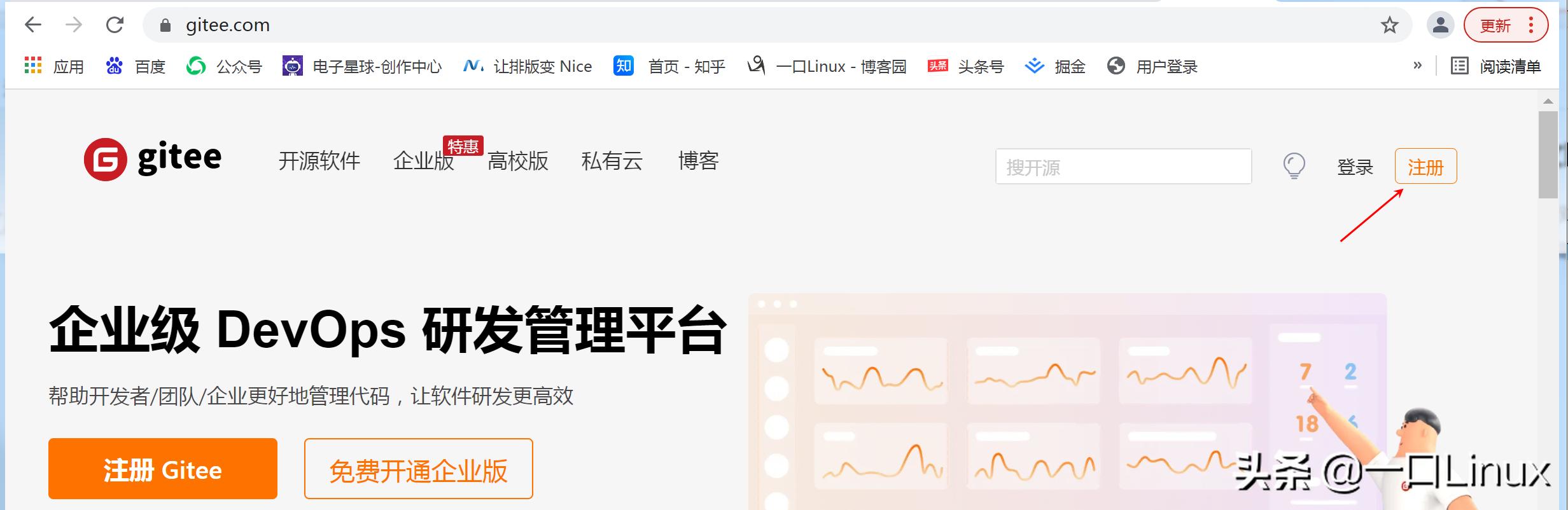Open 电子星球-创作中心 bookmark
This screenshot has height=510, width=1568.
click(362, 66)
